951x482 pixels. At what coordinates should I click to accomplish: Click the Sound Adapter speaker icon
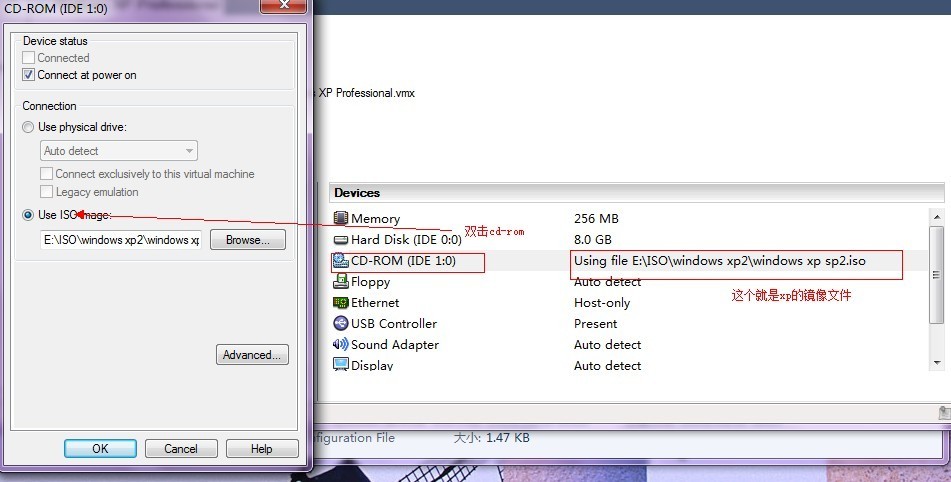[340, 344]
